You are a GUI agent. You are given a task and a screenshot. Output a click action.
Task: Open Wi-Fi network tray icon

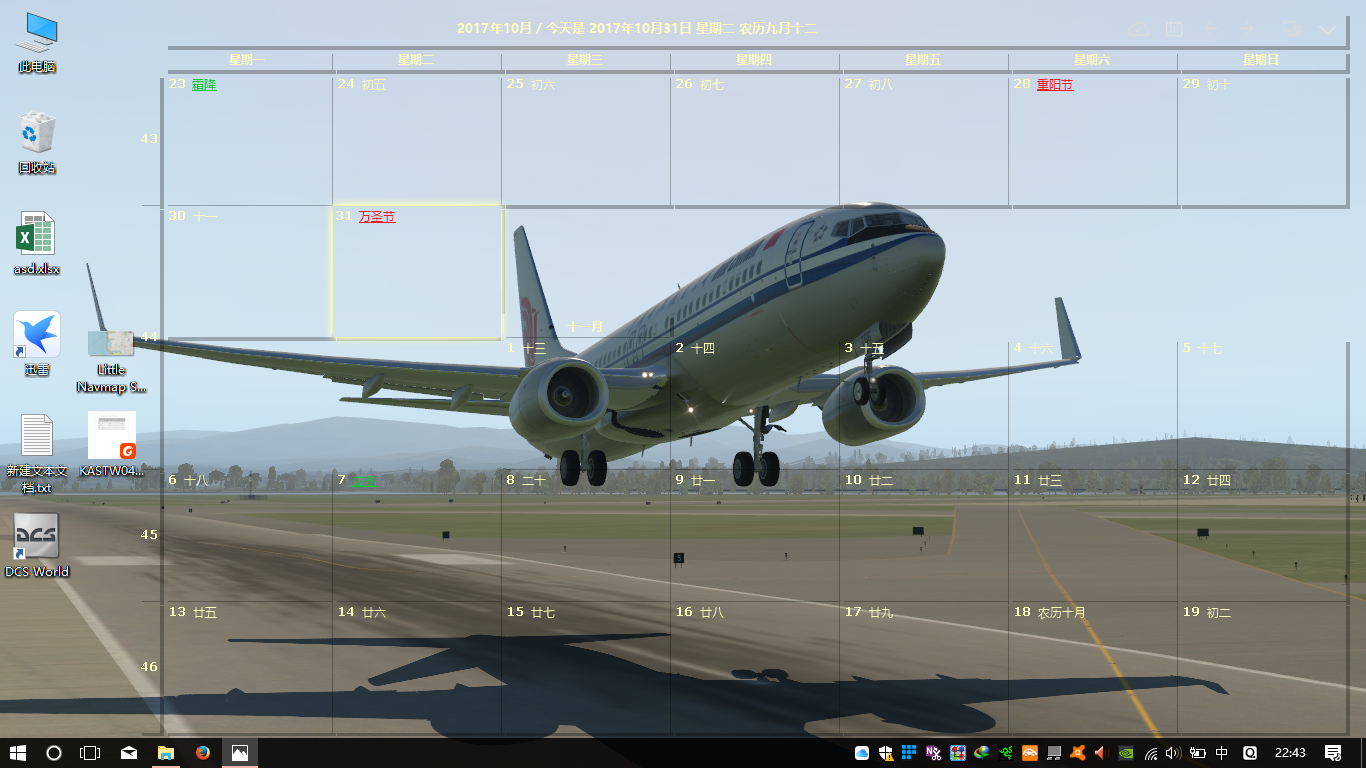1151,753
